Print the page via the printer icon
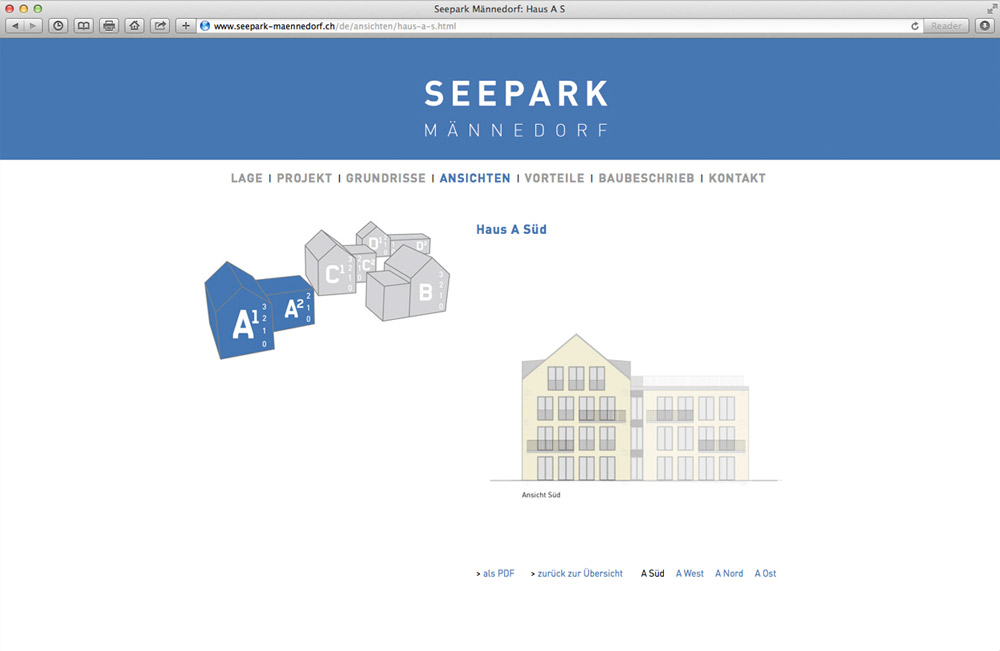1000x651 pixels. pos(110,26)
